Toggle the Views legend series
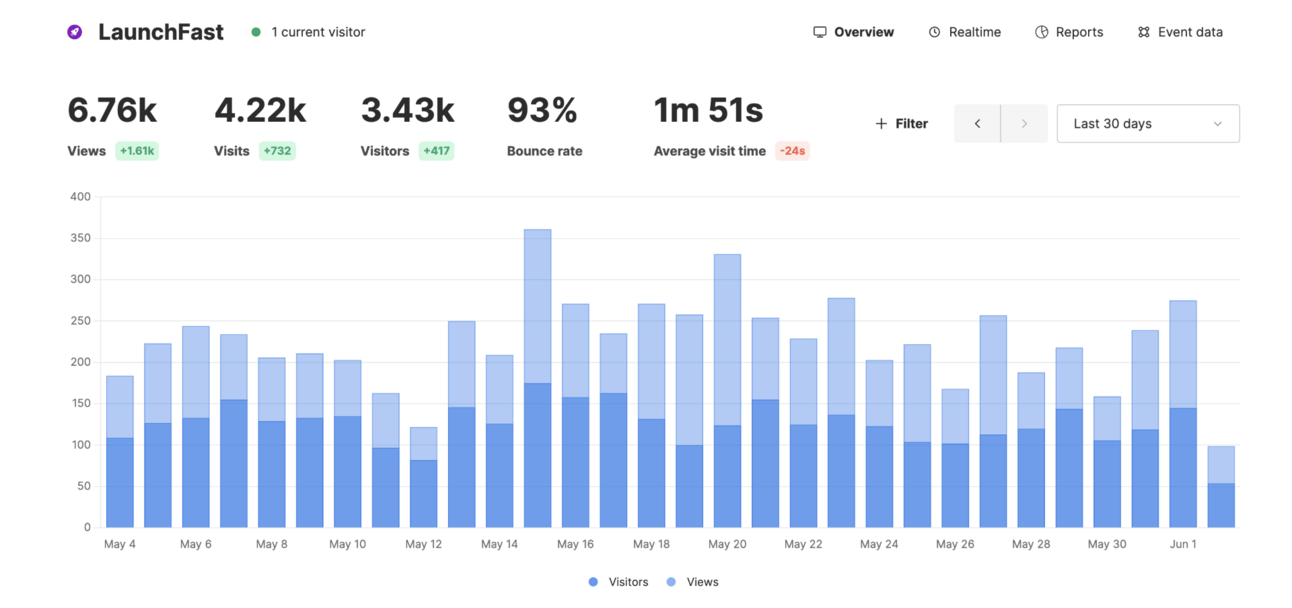 point(692,582)
